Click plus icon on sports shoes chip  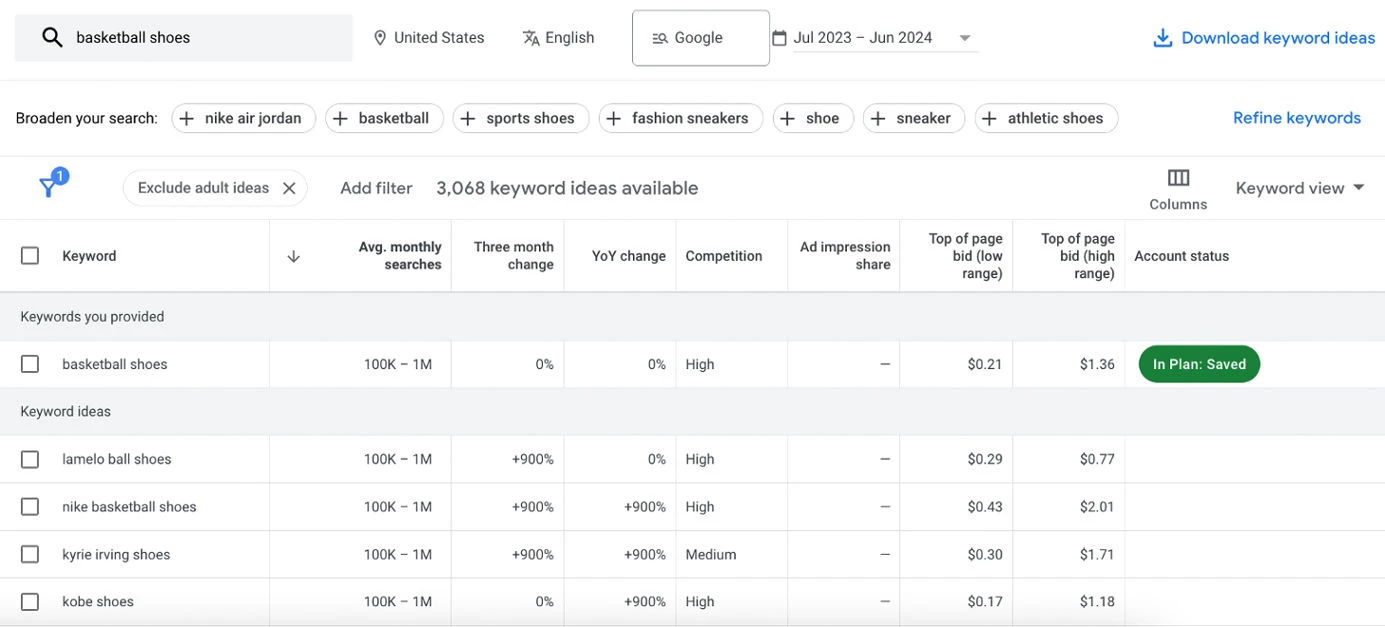click(x=467, y=118)
